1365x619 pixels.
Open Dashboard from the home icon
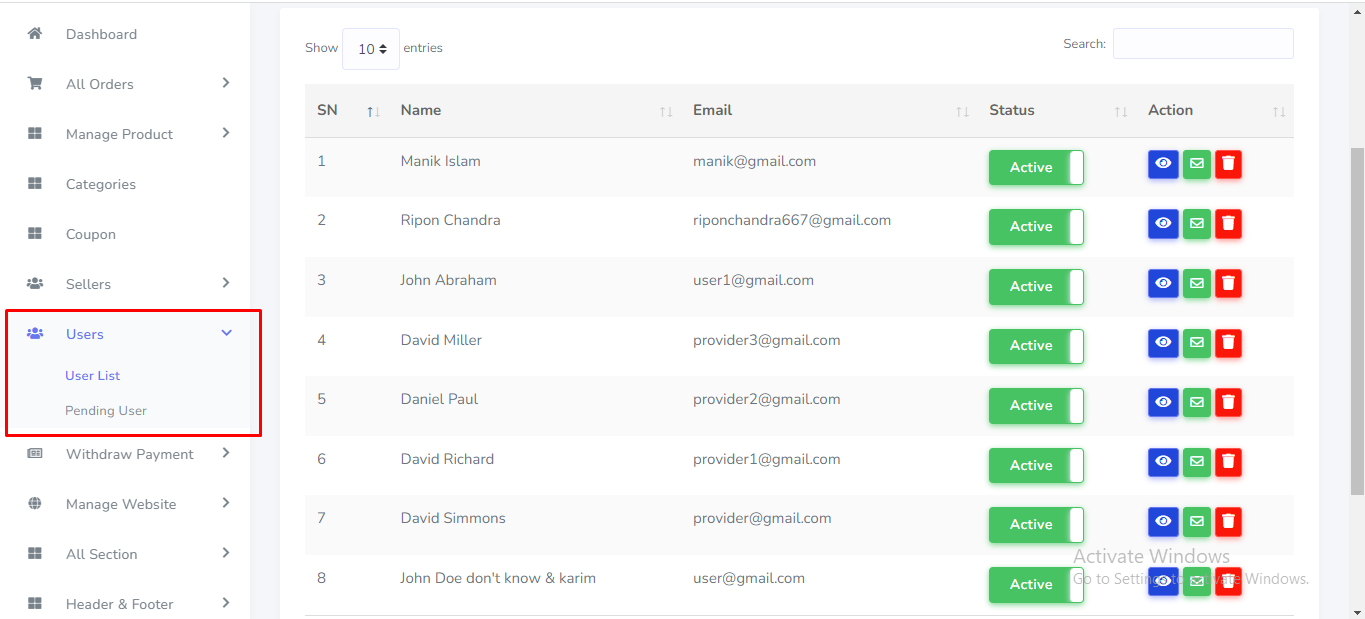tap(35, 34)
